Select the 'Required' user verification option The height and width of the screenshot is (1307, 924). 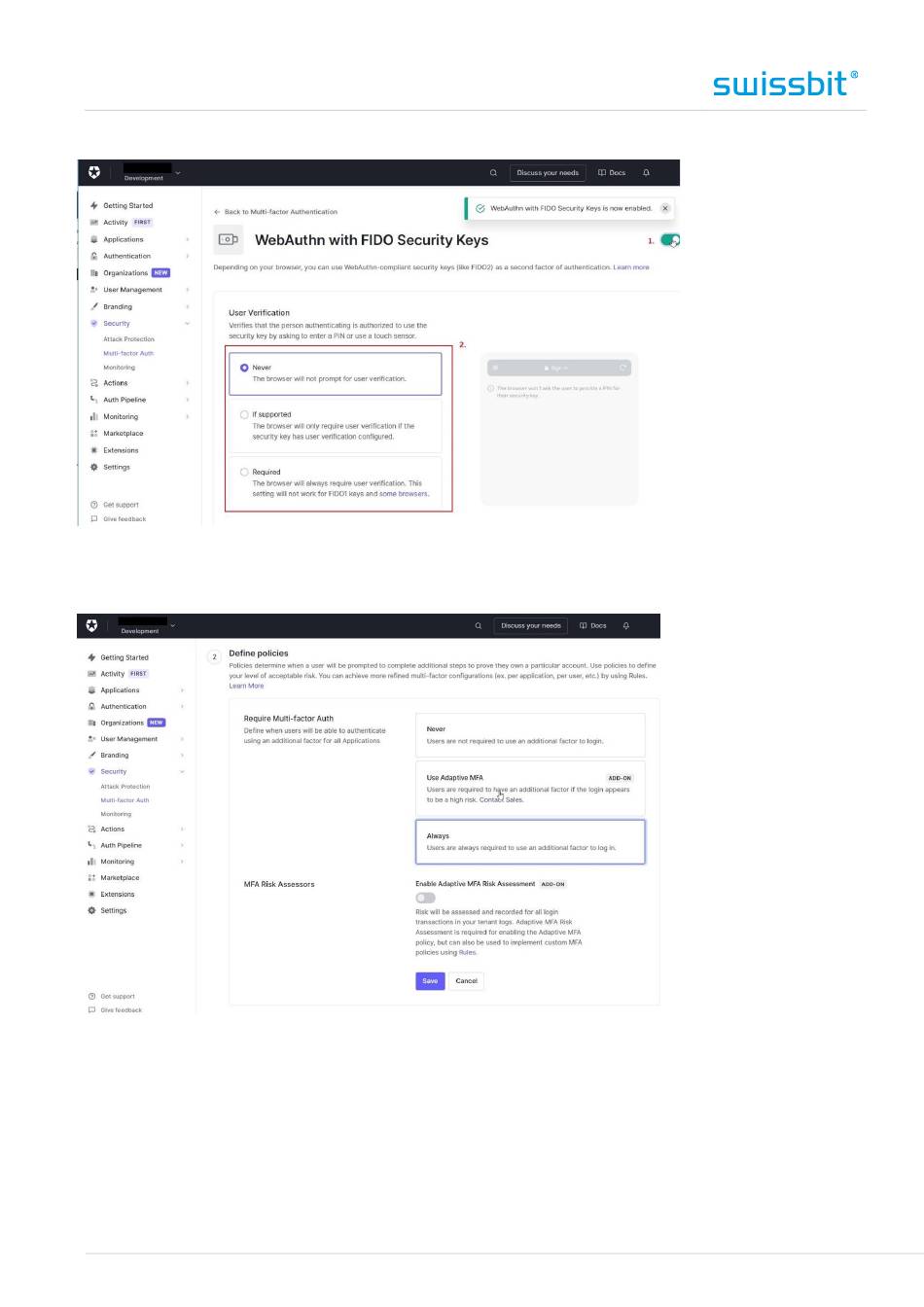335,483
